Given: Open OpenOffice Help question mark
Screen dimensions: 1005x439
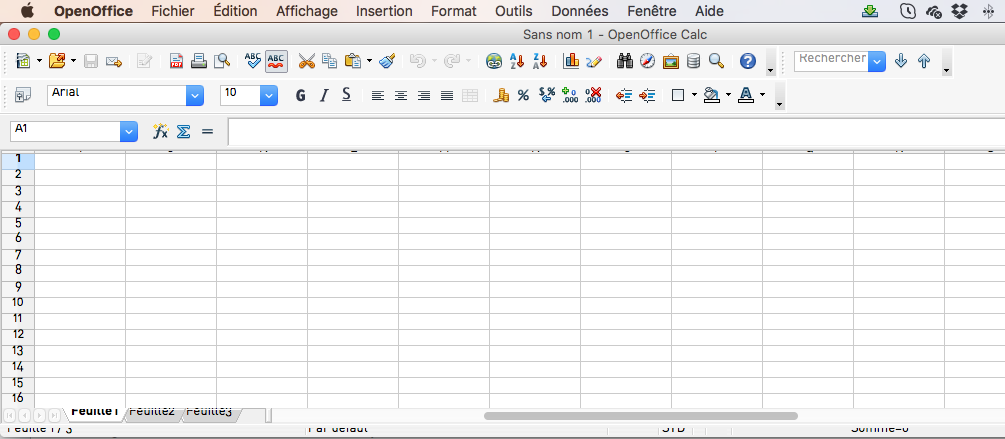Looking at the screenshot, I should (747, 62).
